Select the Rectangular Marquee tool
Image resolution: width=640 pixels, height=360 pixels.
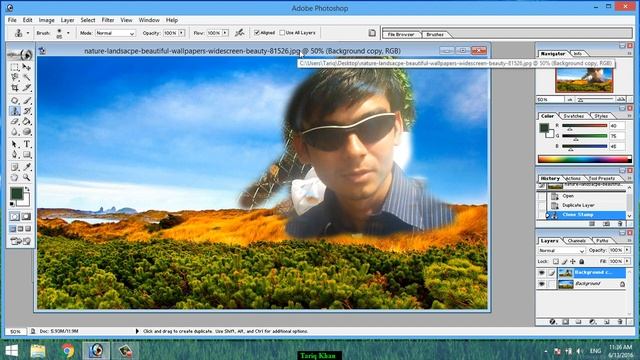pos(15,67)
